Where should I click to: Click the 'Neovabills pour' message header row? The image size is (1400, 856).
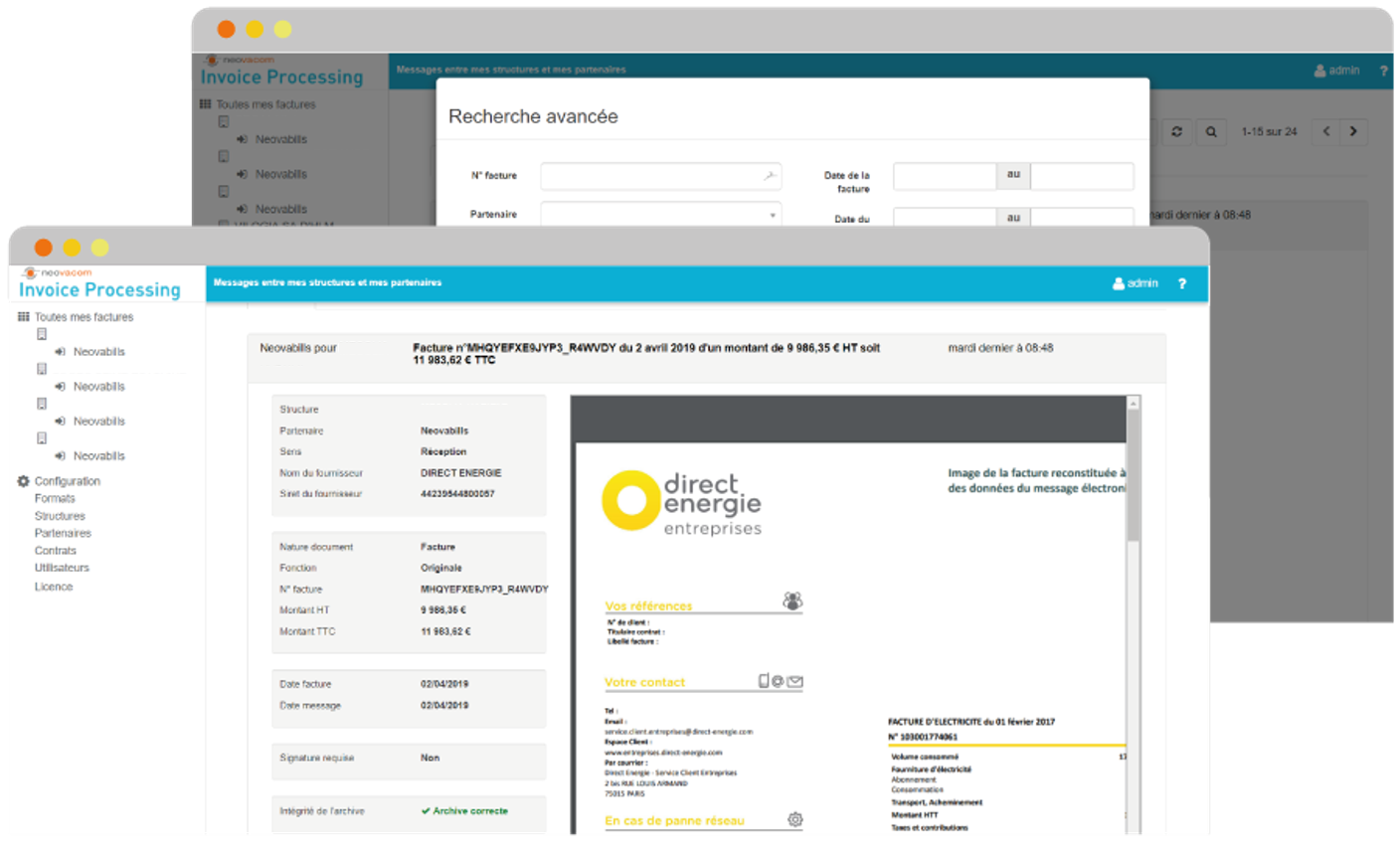pos(706,358)
